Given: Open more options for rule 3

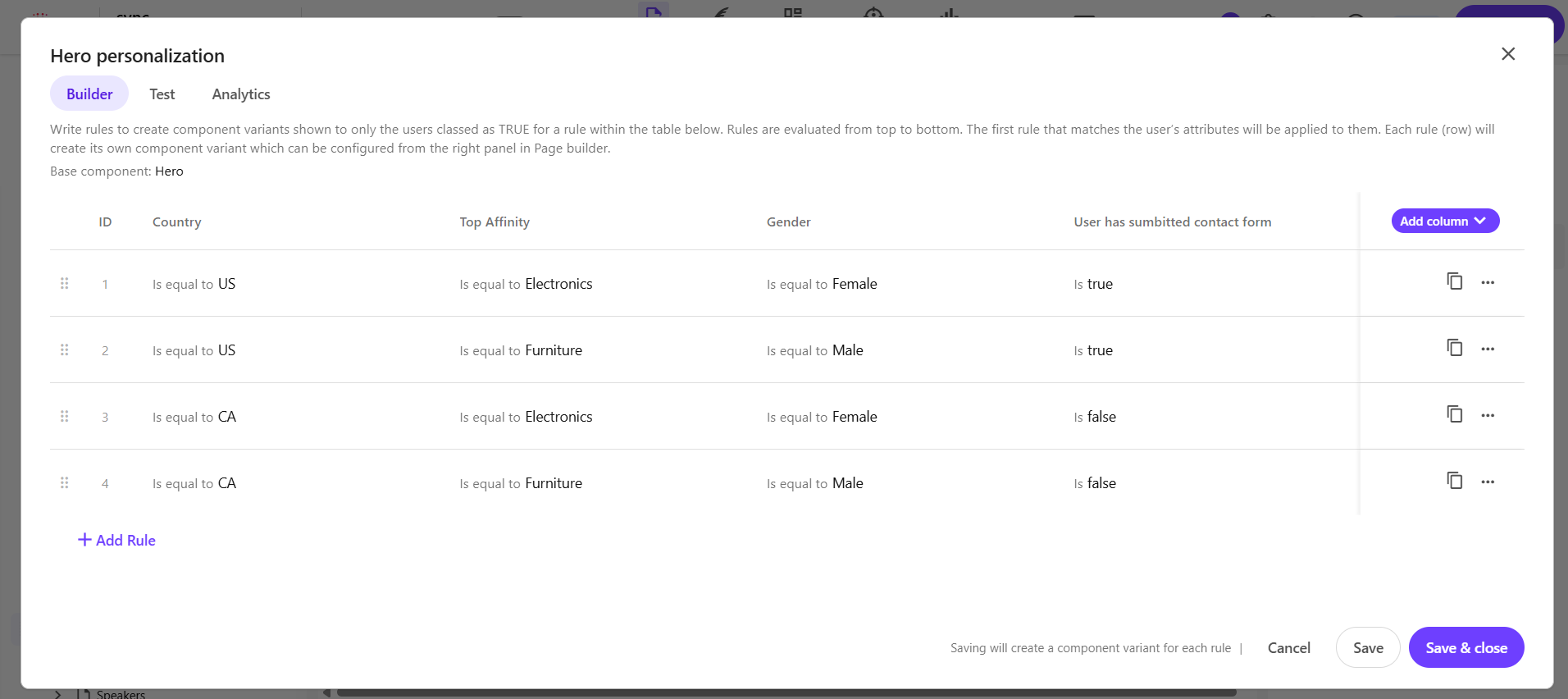Looking at the screenshot, I should pos(1488,416).
